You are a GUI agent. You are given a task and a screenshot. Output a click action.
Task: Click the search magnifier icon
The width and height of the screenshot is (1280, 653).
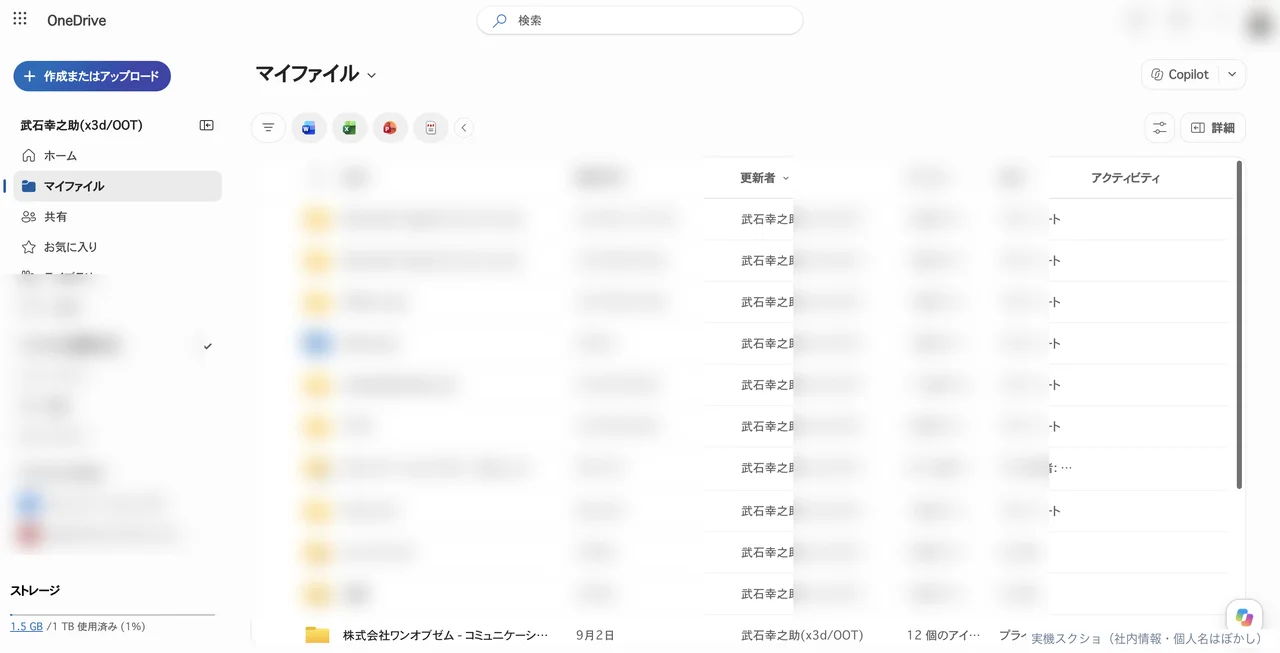coord(500,20)
